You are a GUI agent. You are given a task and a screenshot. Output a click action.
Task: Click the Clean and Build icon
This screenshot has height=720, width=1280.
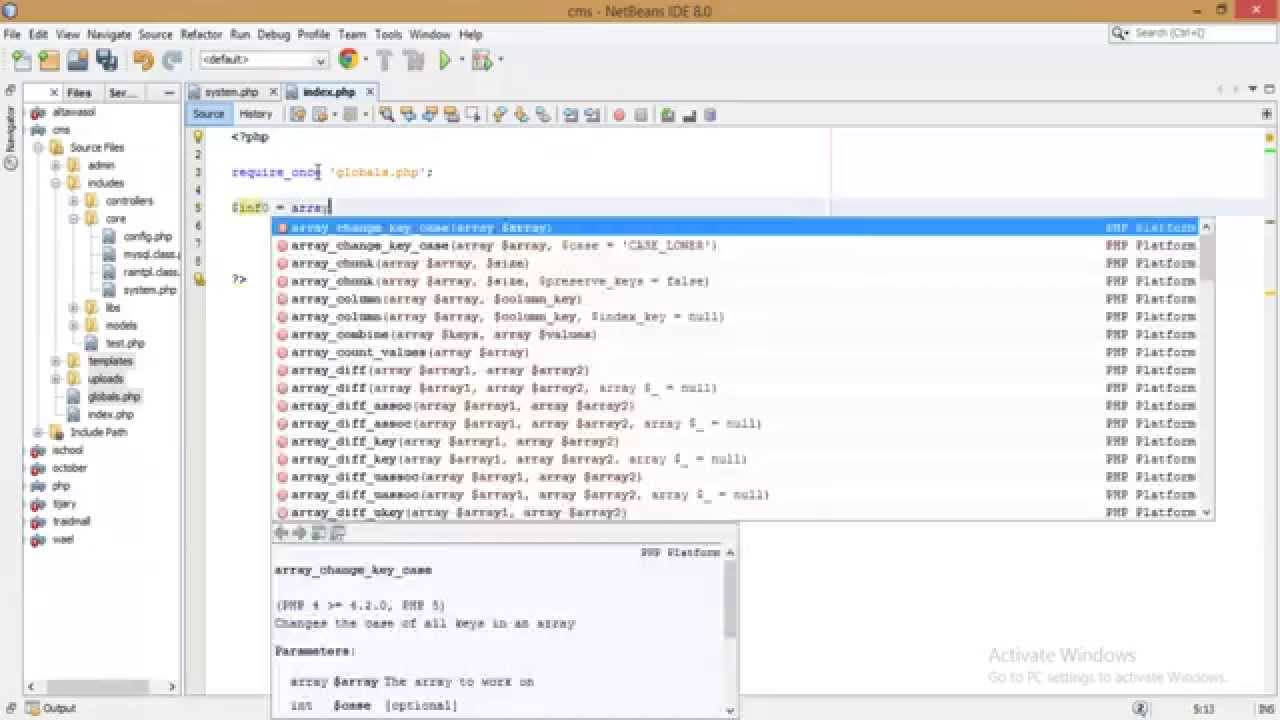(414, 60)
